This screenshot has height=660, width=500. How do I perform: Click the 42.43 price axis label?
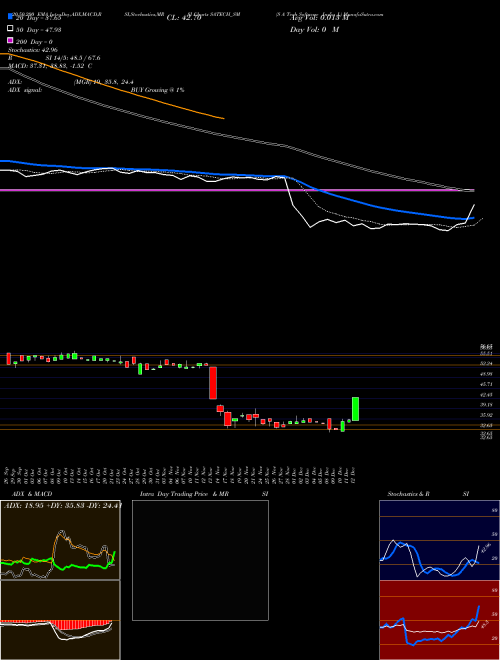tap(487, 395)
